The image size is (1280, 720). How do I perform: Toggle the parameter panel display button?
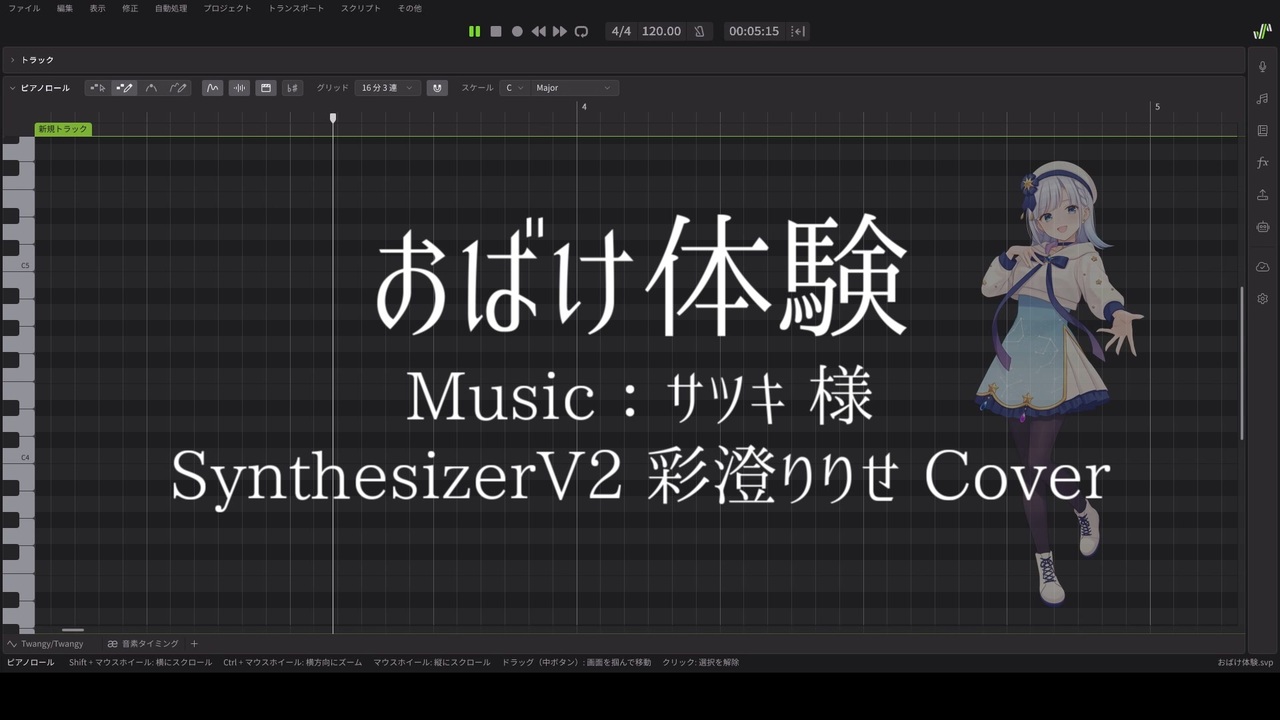coord(266,88)
